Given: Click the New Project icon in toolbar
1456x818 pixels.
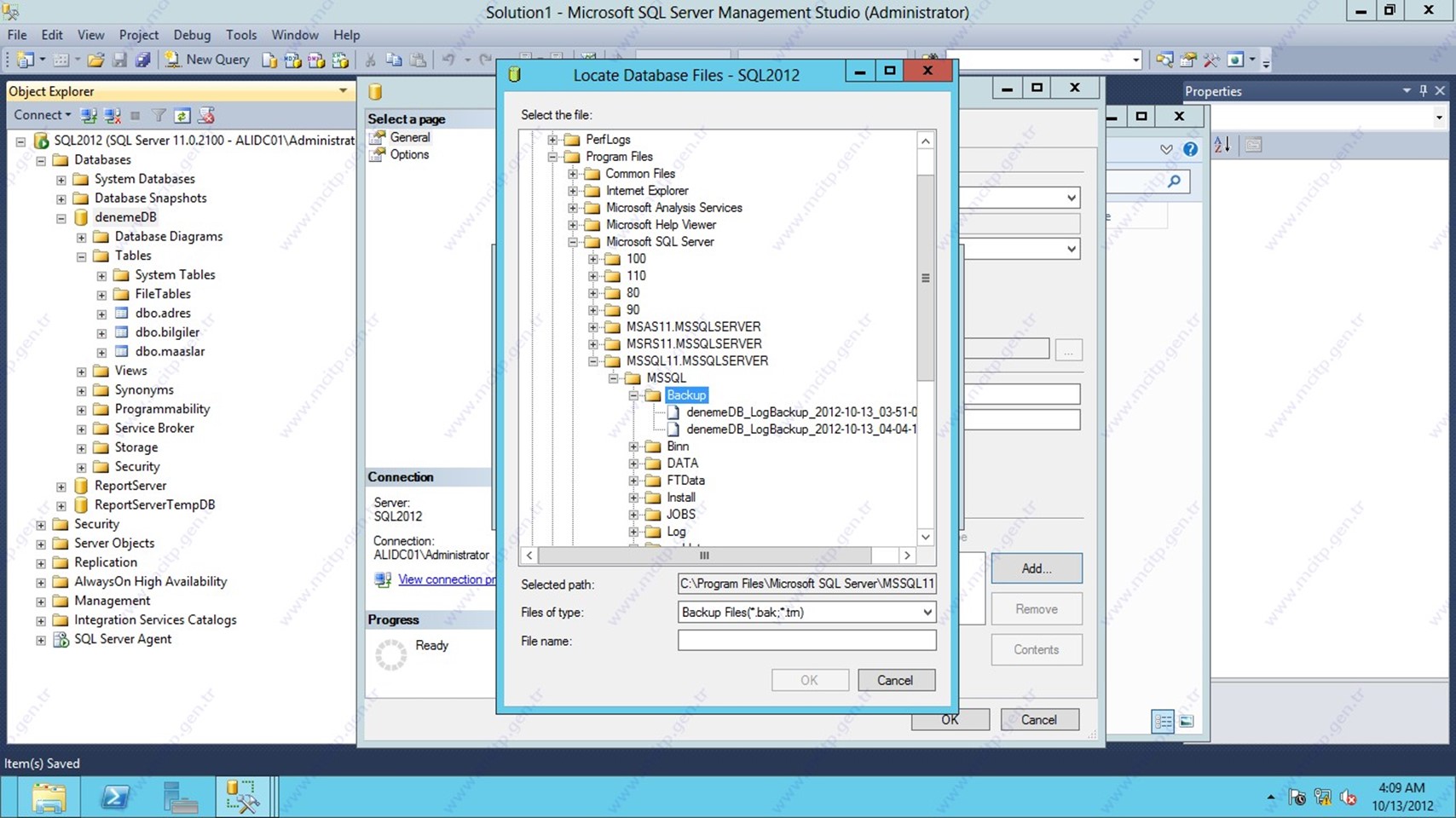Looking at the screenshot, I should point(26,60).
